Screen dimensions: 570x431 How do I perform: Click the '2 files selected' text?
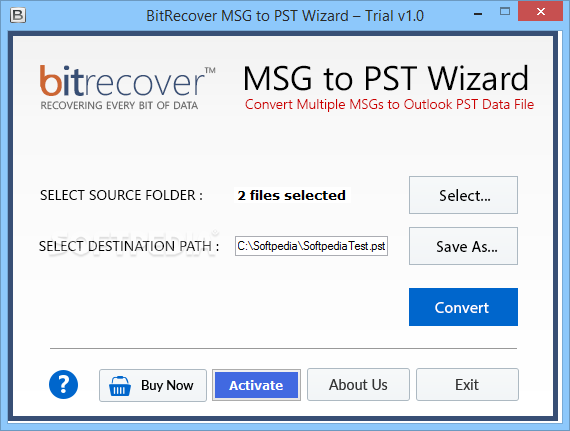pyautogui.click(x=292, y=196)
